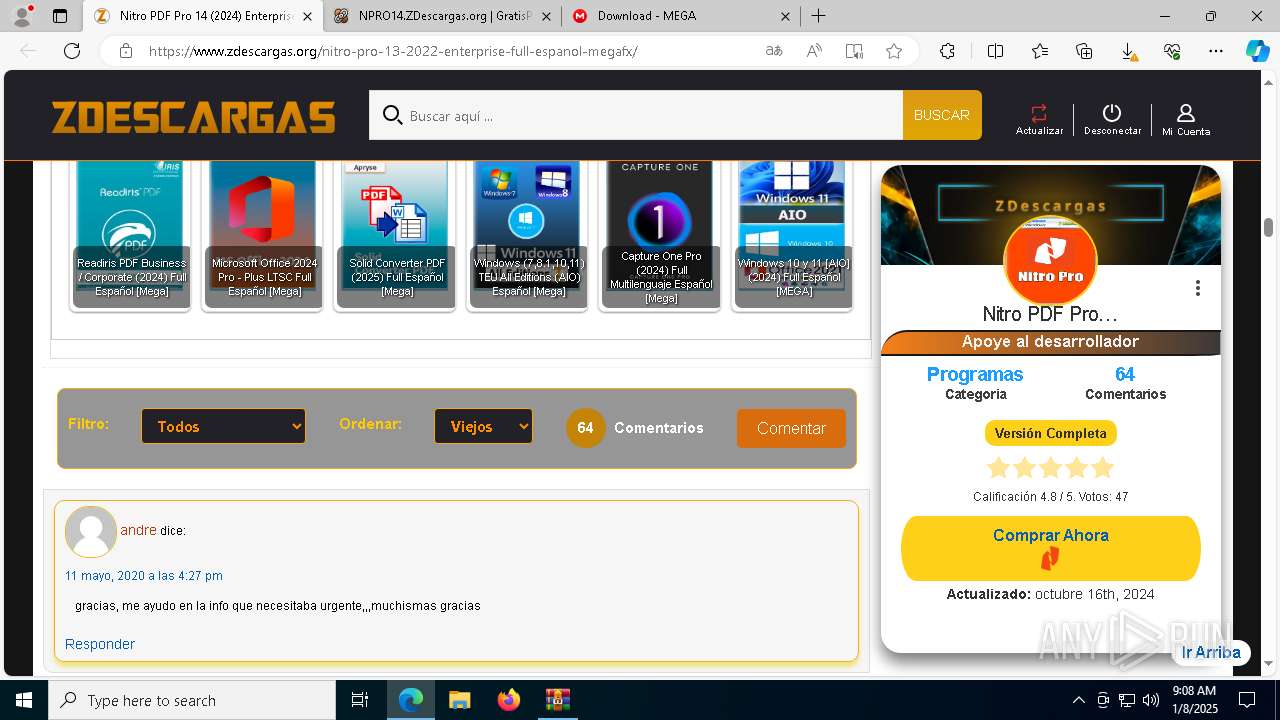Click andre's avatar image

tap(91, 531)
